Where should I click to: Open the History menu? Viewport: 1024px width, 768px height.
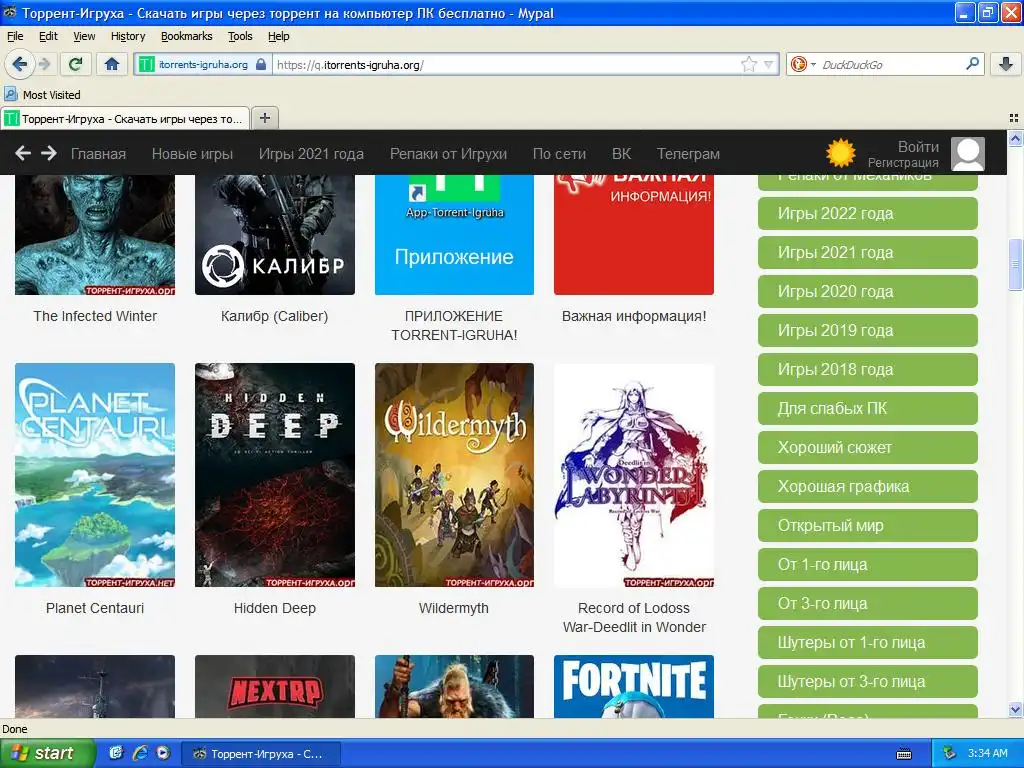(128, 37)
